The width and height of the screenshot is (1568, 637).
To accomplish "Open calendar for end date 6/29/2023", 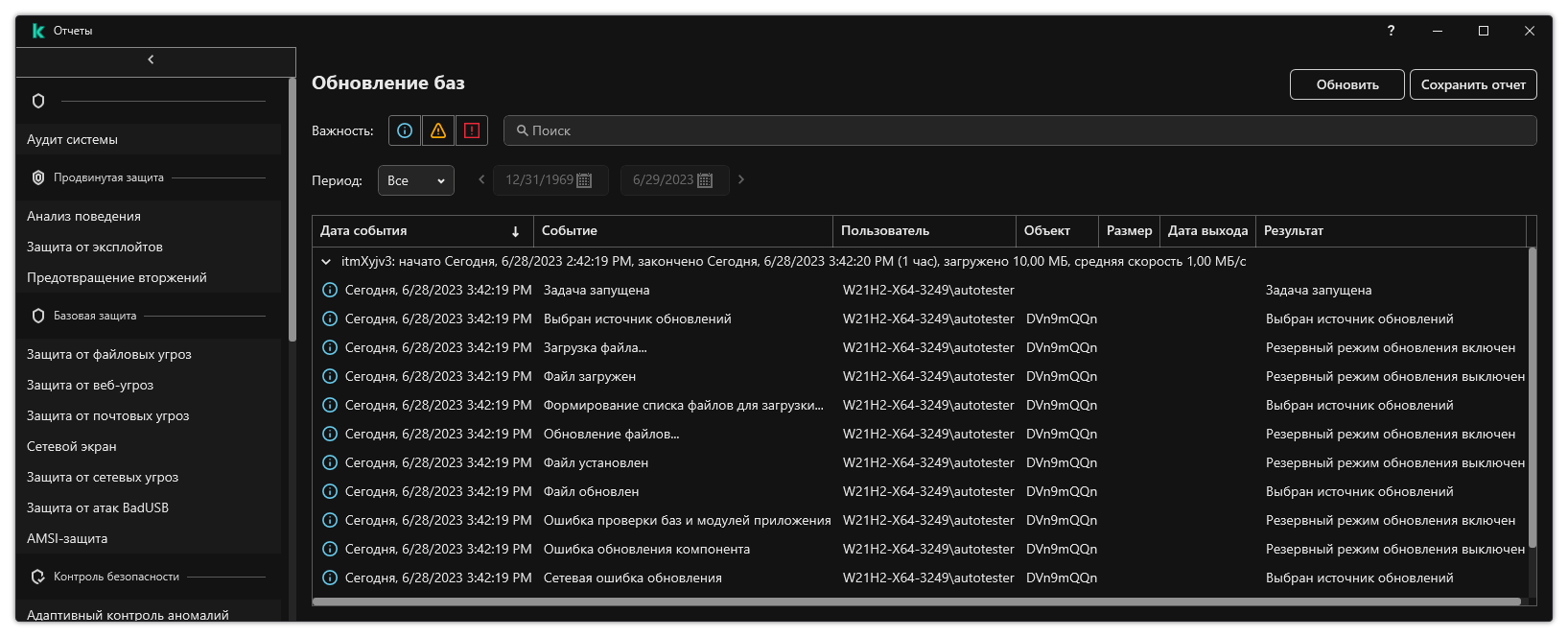I will [705, 180].
